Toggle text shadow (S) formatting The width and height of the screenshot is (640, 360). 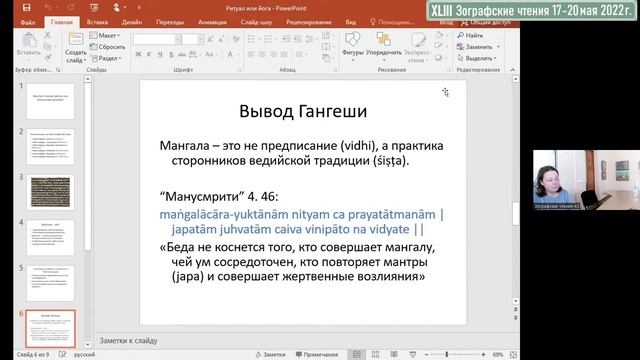(x=171, y=54)
